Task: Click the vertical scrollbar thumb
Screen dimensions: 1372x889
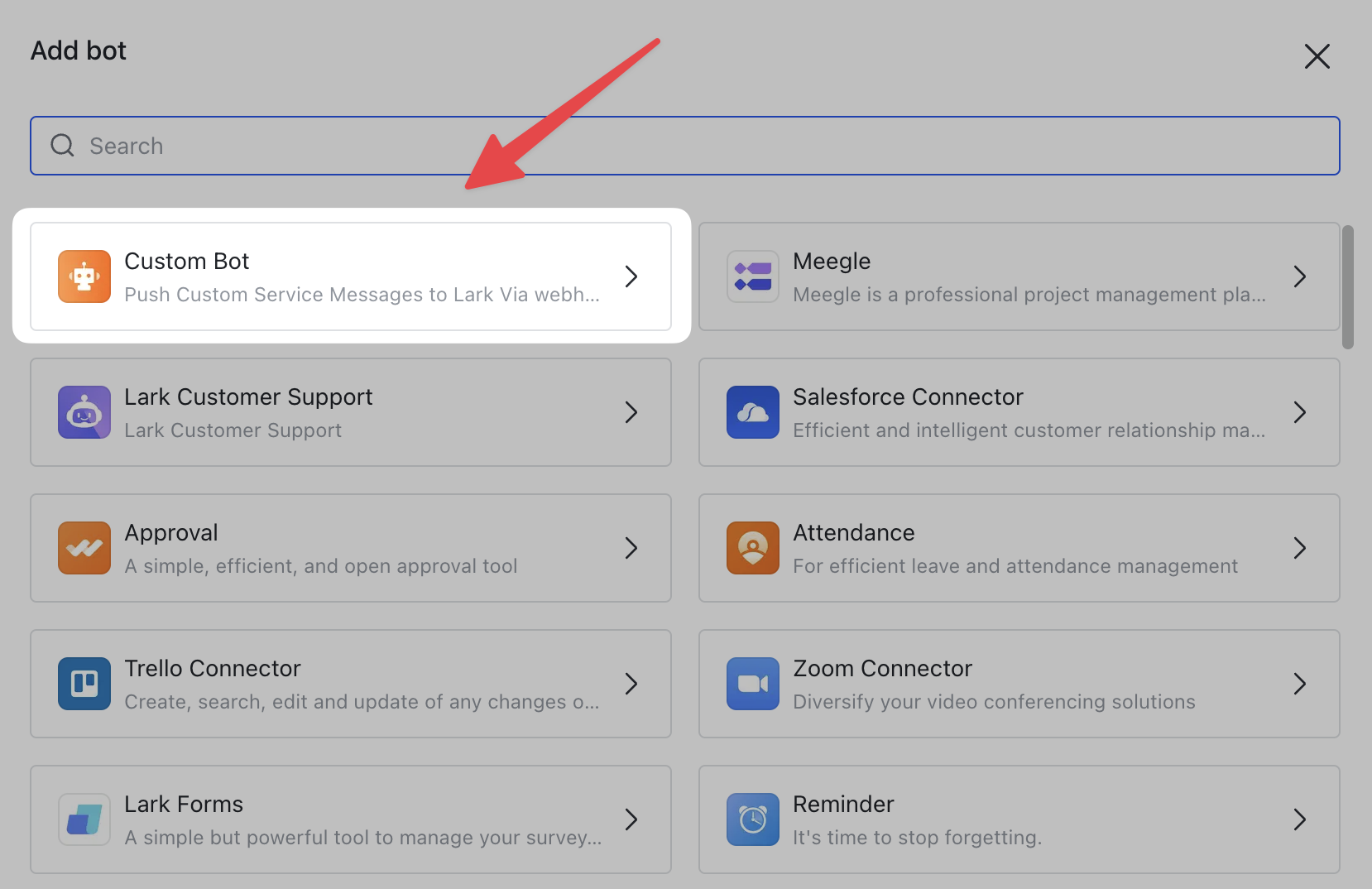Action: tap(1348, 286)
